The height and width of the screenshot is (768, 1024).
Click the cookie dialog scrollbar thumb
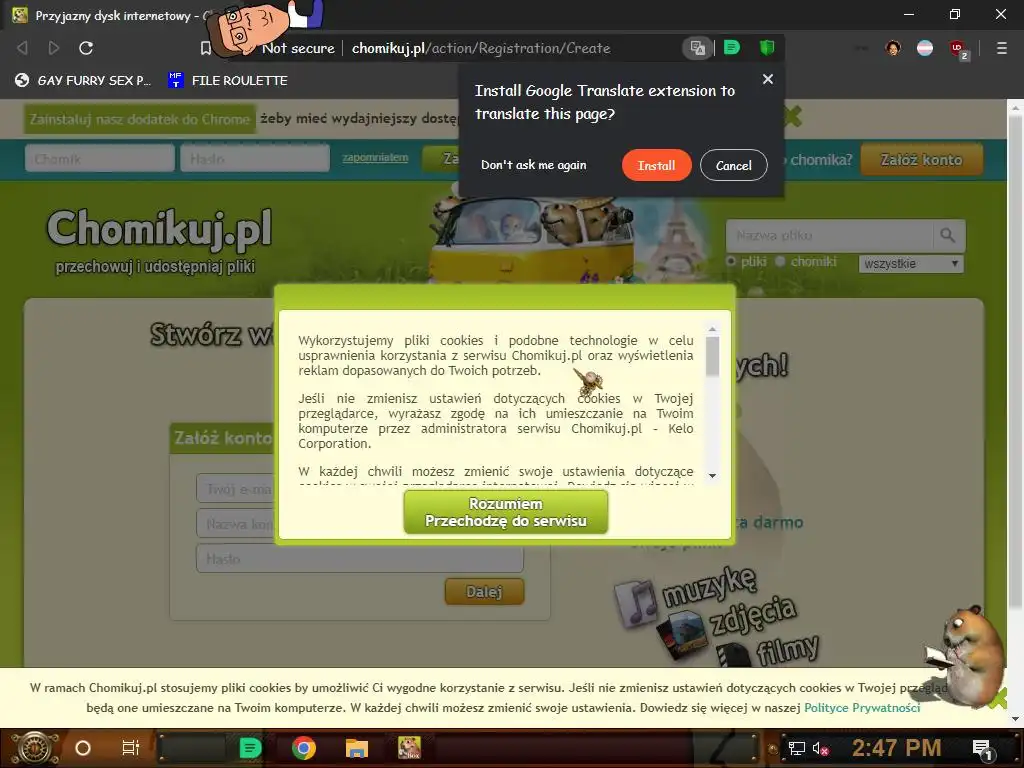tap(712, 357)
